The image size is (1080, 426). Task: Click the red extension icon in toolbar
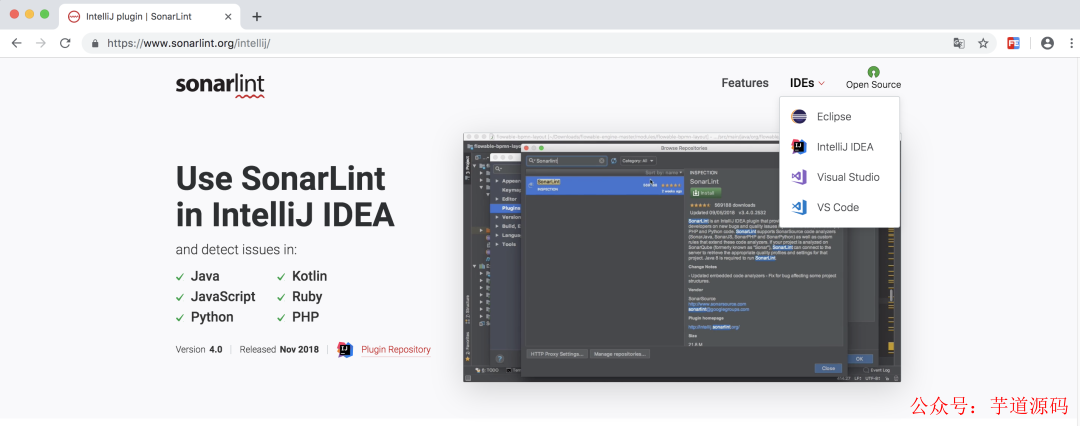click(1013, 43)
